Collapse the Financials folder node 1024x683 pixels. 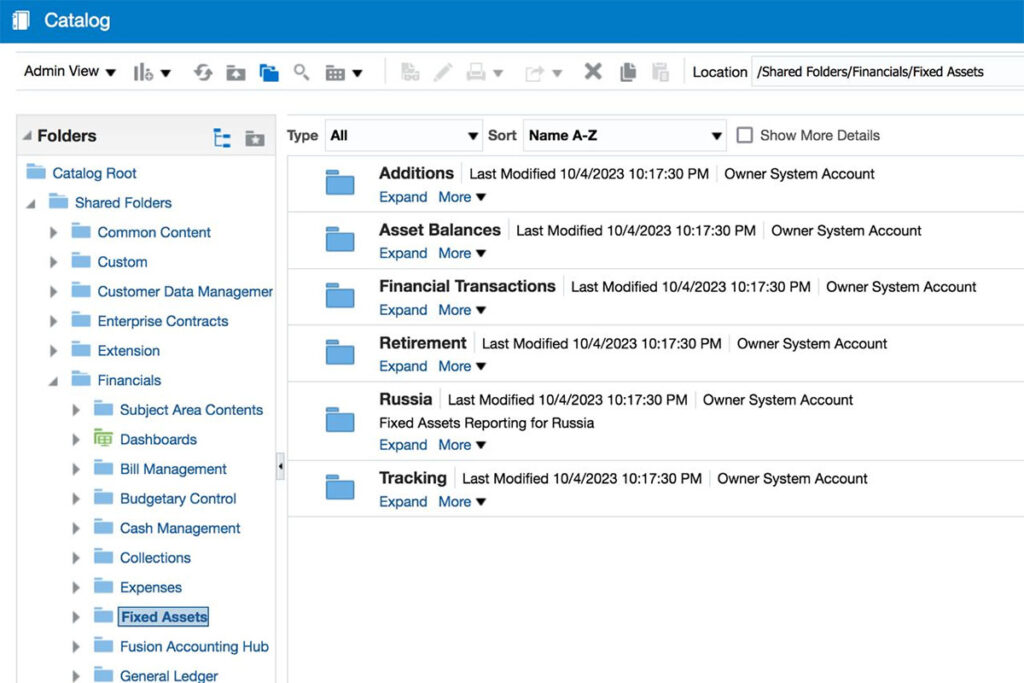click(x=54, y=381)
